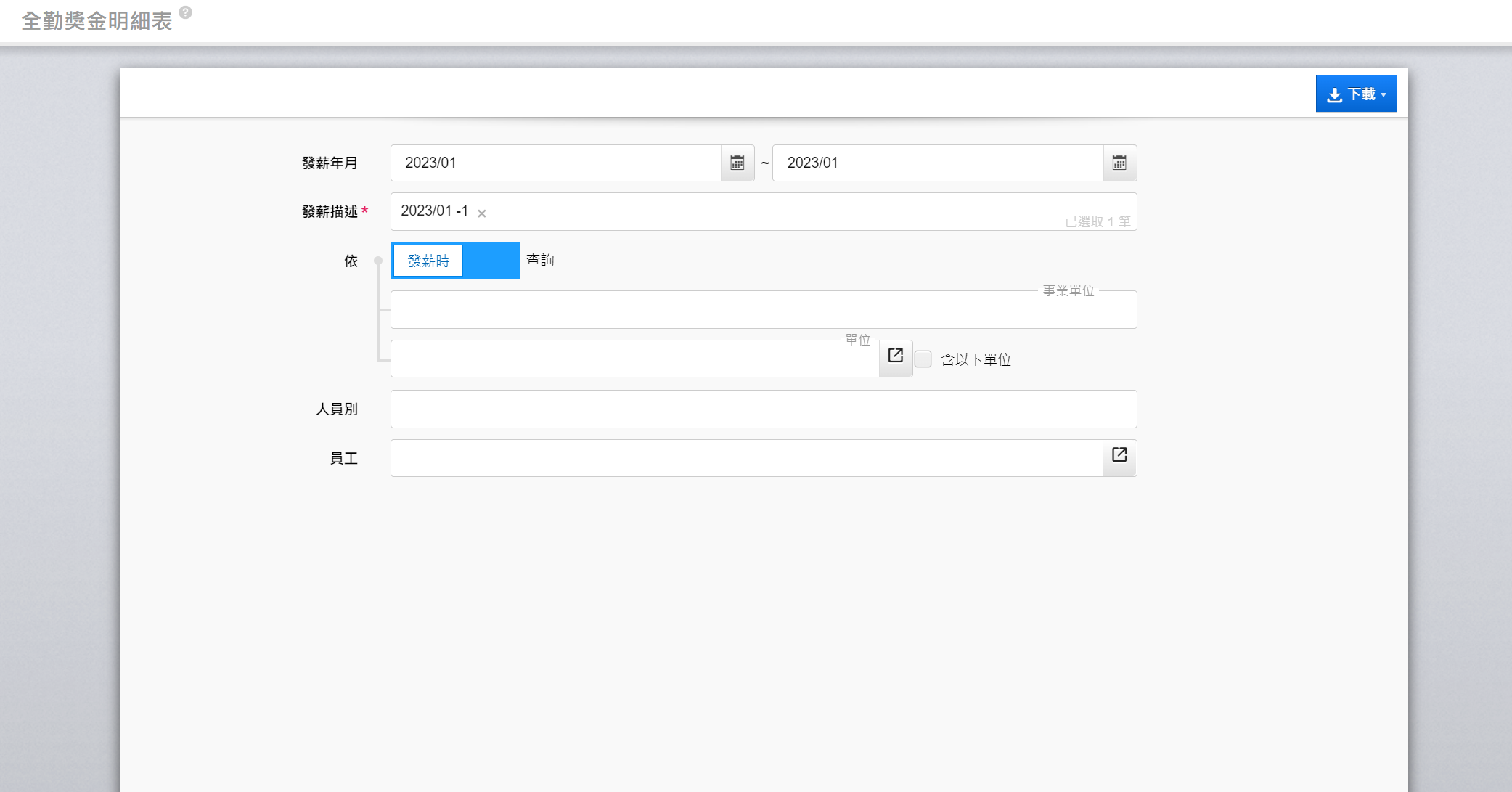
Task: Click download icon in blue button
Action: point(1334,95)
